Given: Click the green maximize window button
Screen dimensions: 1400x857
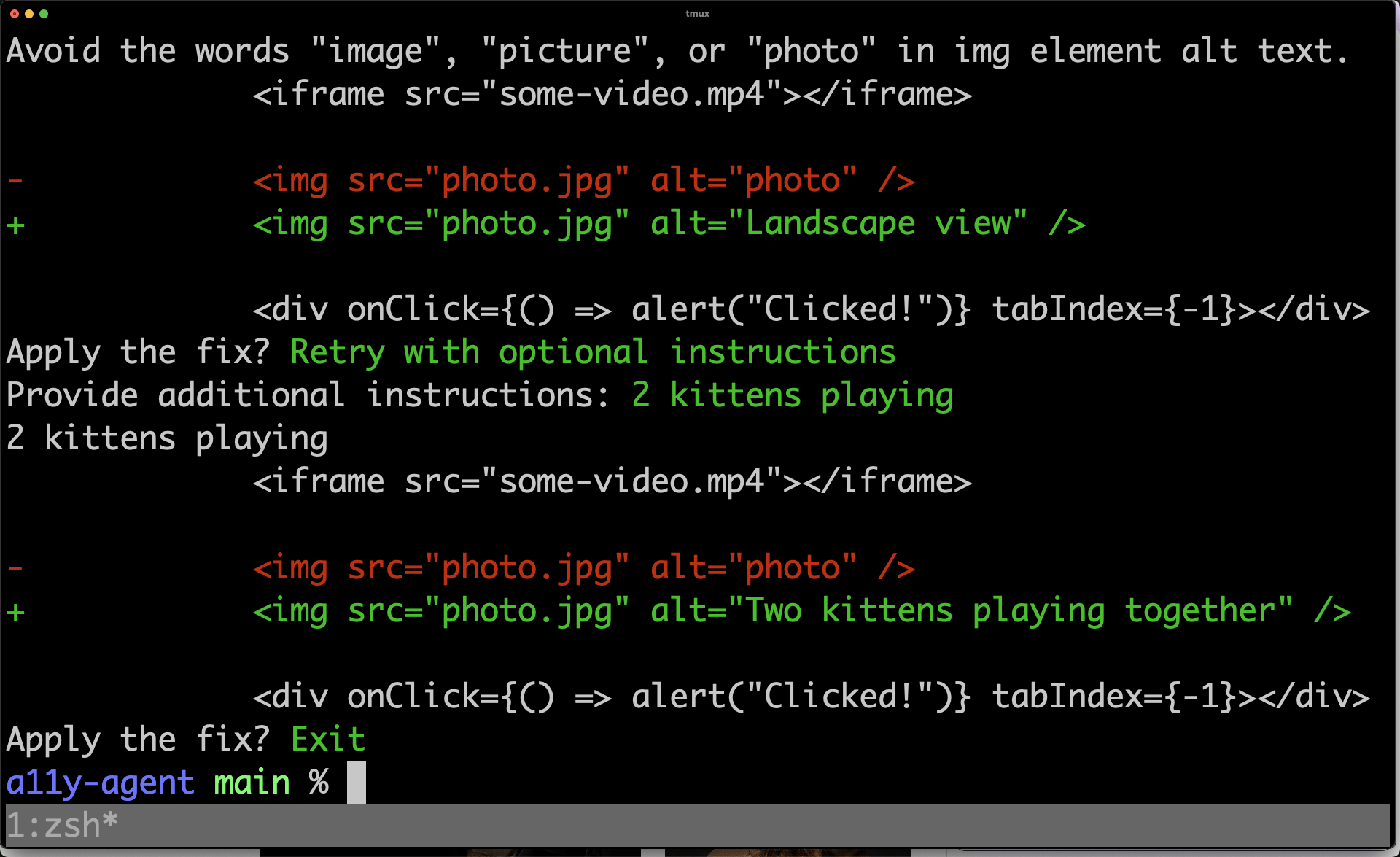Looking at the screenshot, I should pos(44,14).
